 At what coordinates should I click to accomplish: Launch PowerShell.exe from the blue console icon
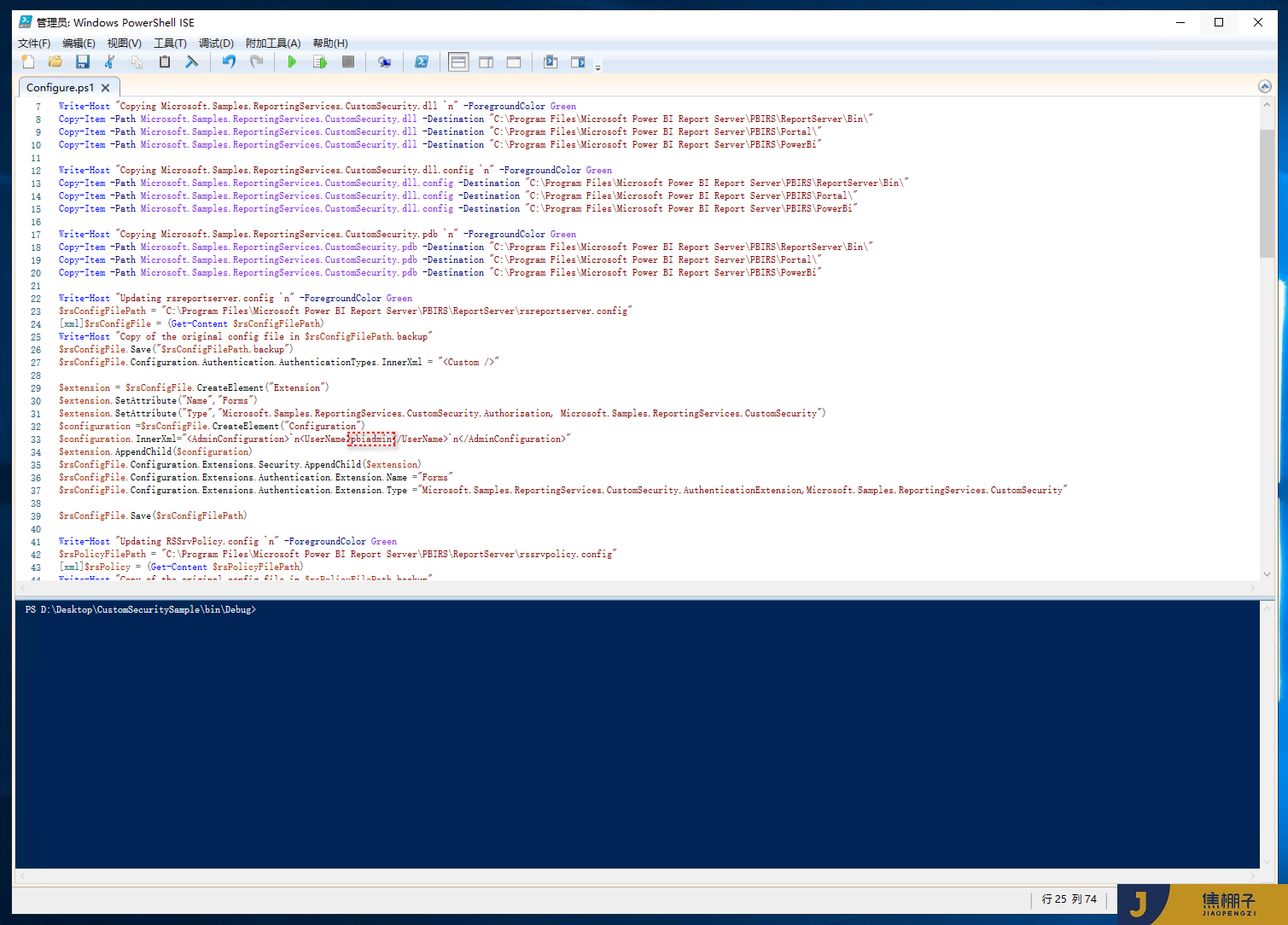tap(422, 61)
